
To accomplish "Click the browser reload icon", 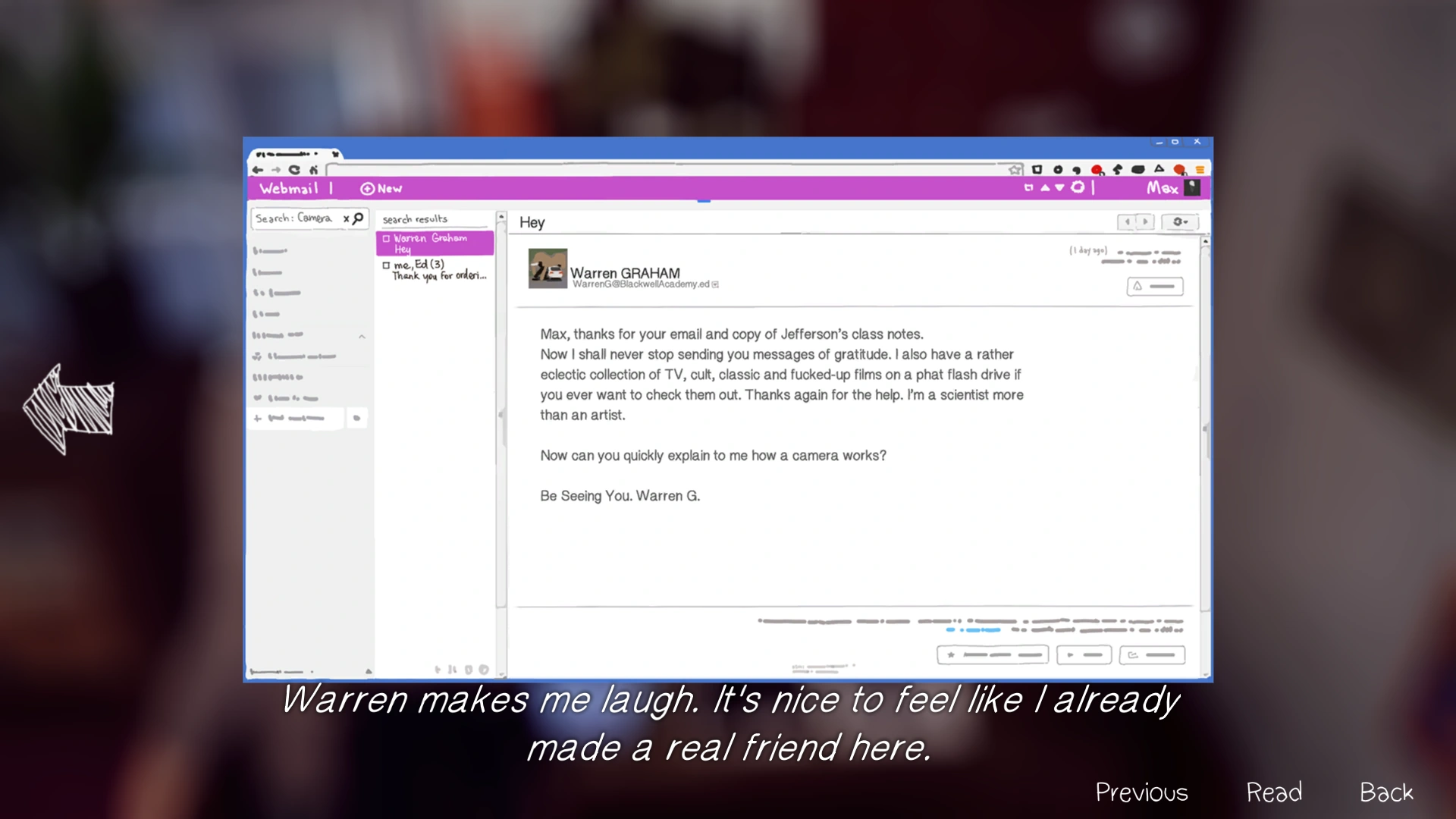I will click(294, 170).
